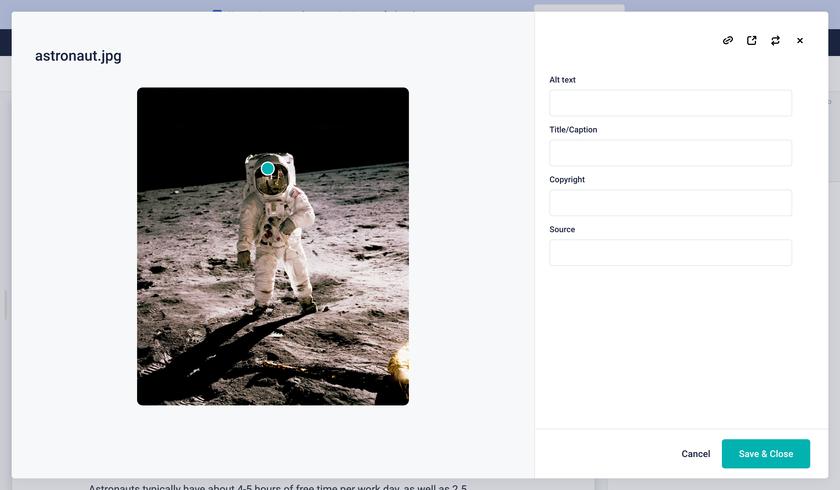This screenshot has height=490, width=840.
Task: Focus the Title/Caption input field
Action: coord(670,153)
